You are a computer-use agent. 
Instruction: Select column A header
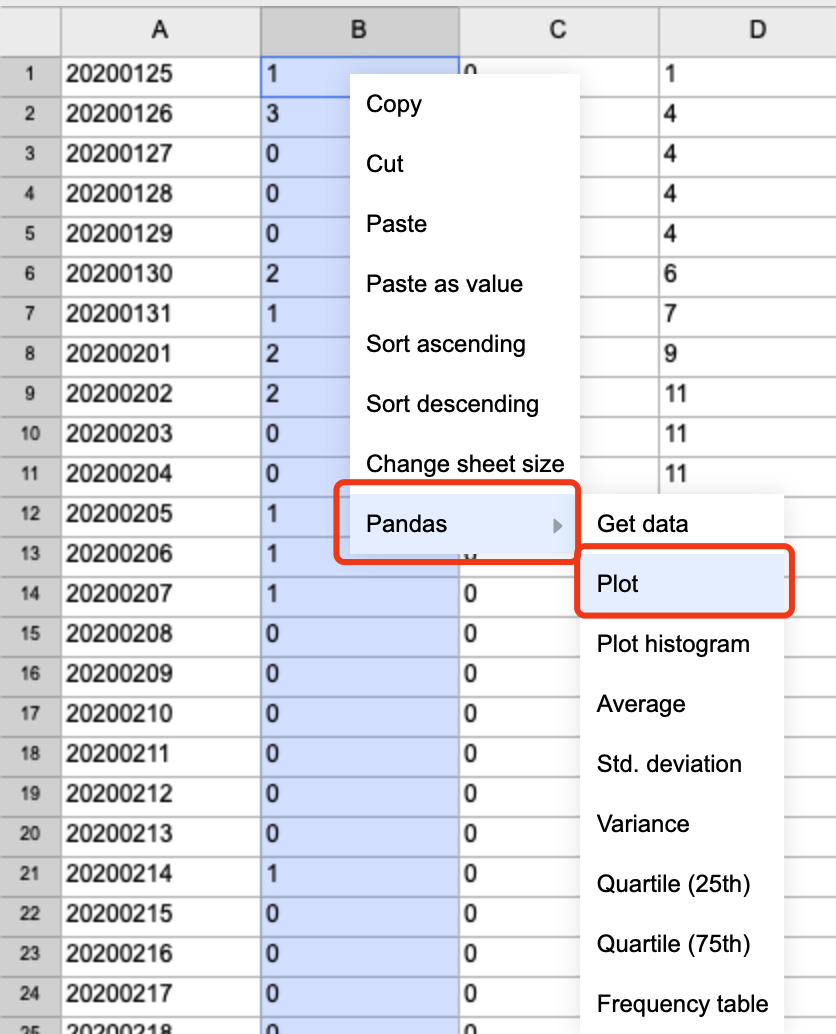pyautogui.click(x=160, y=30)
